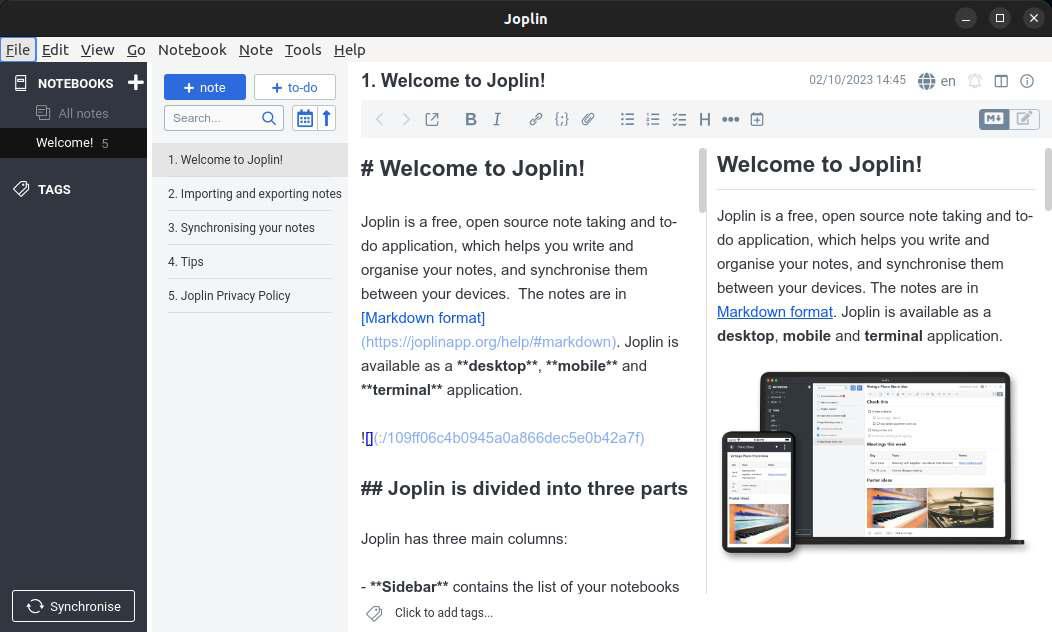The height and width of the screenshot is (632, 1052).
Task: Insert a checkbox list from the toolbar
Action: click(679, 119)
